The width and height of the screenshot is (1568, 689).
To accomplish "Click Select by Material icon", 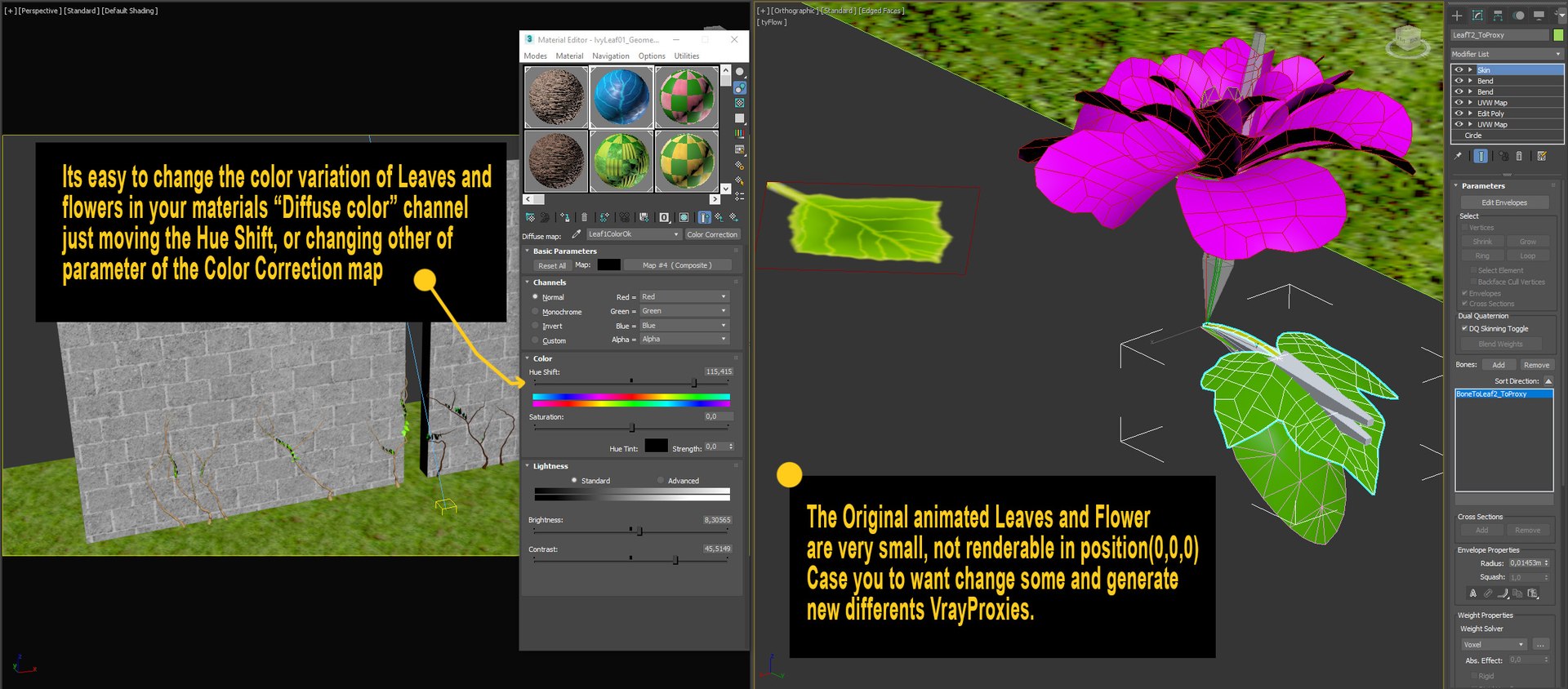I will pos(740,181).
